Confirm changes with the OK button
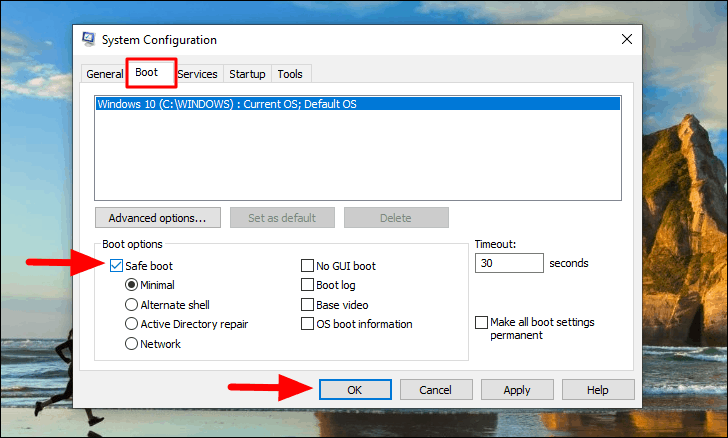Image resolution: width=728 pixels, height=438 pixels. tap(355, 390)
